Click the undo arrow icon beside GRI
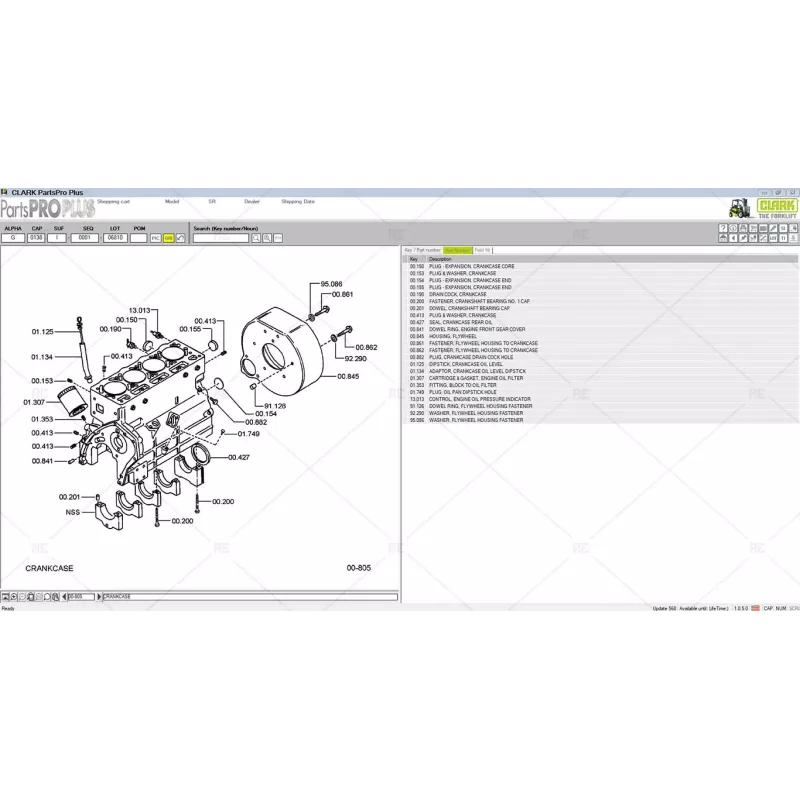 pos(180,238)
